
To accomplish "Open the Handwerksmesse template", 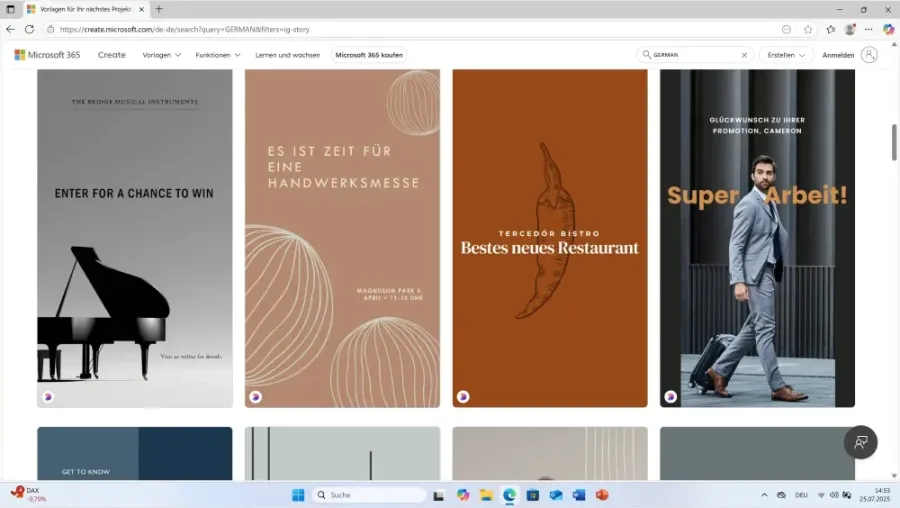I will coord(343,238).
